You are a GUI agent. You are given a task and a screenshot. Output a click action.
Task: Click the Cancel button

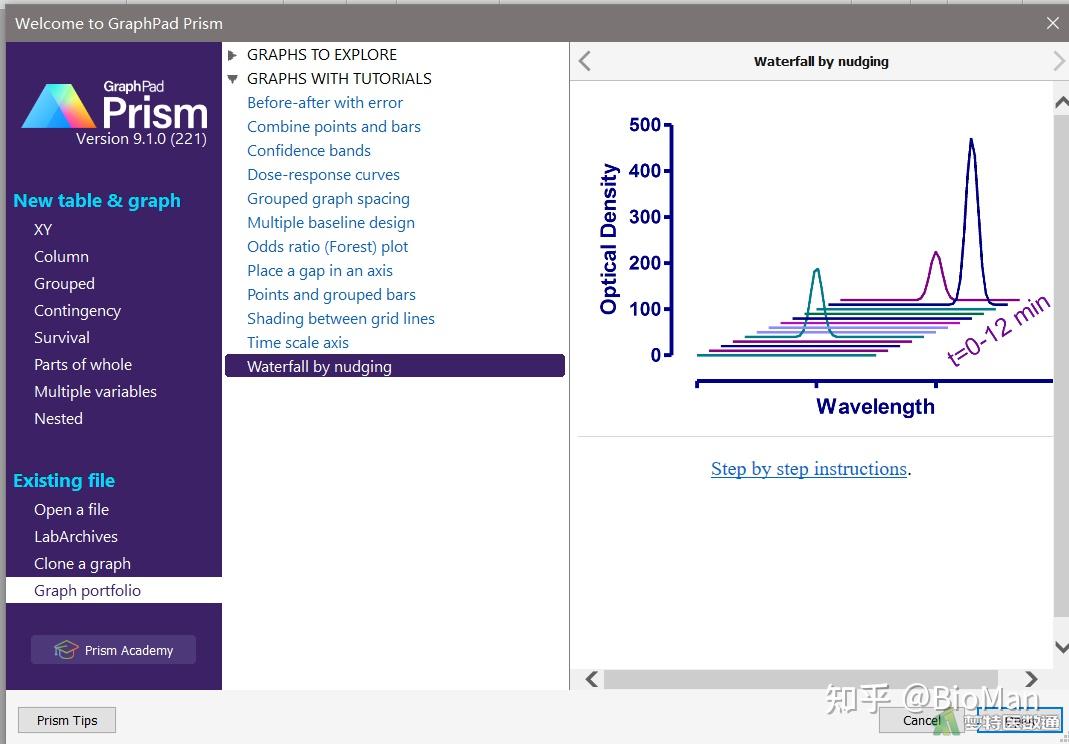[922, 720]
